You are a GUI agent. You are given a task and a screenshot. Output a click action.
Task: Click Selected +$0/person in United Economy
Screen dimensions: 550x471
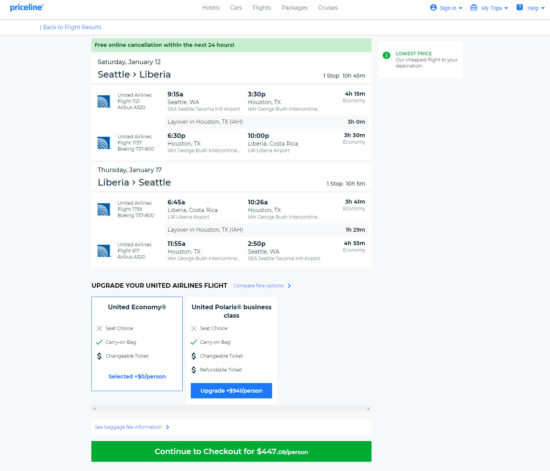[x=137, y=376]
